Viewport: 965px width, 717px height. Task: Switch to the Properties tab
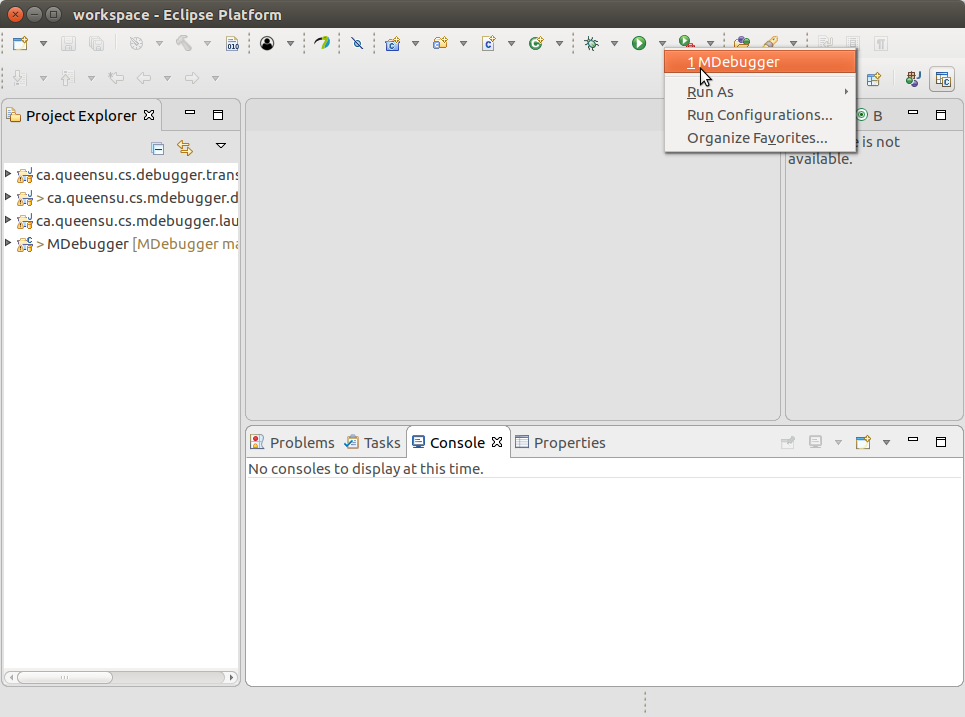[561, 443]
